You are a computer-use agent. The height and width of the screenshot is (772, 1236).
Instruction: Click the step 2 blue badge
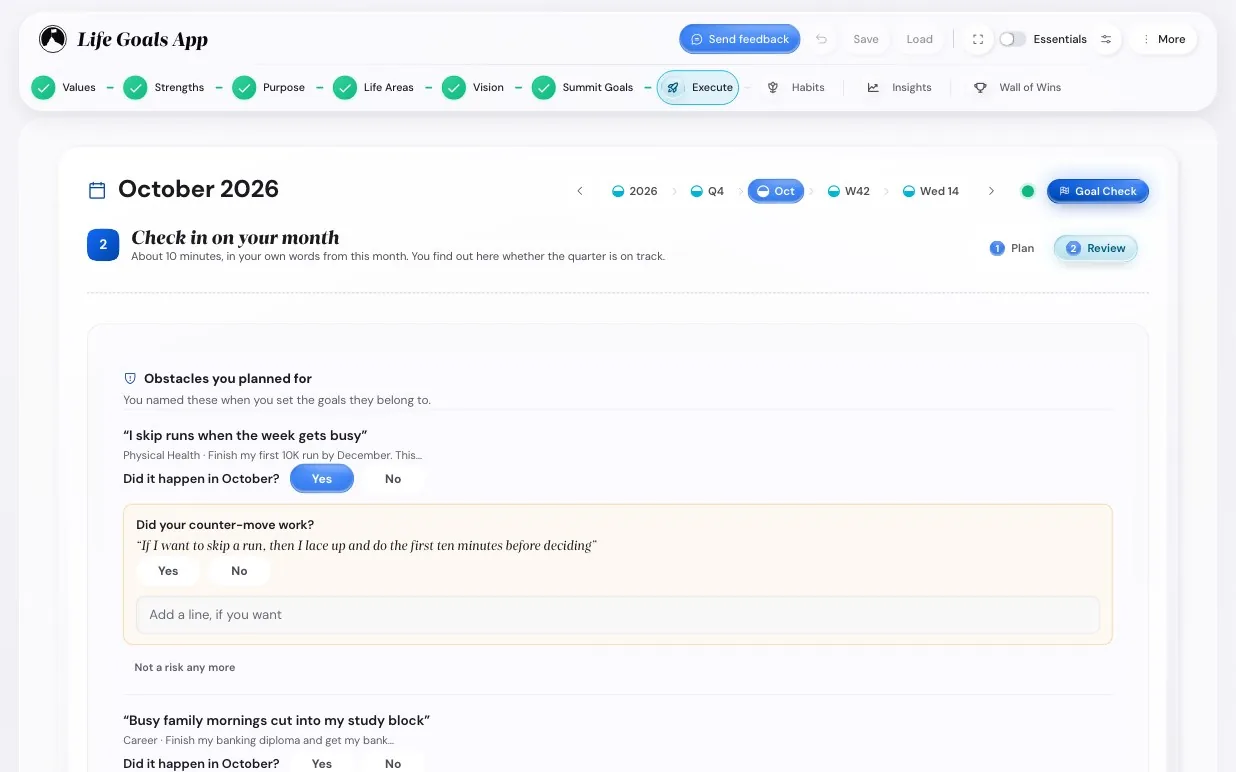(103, 244)
